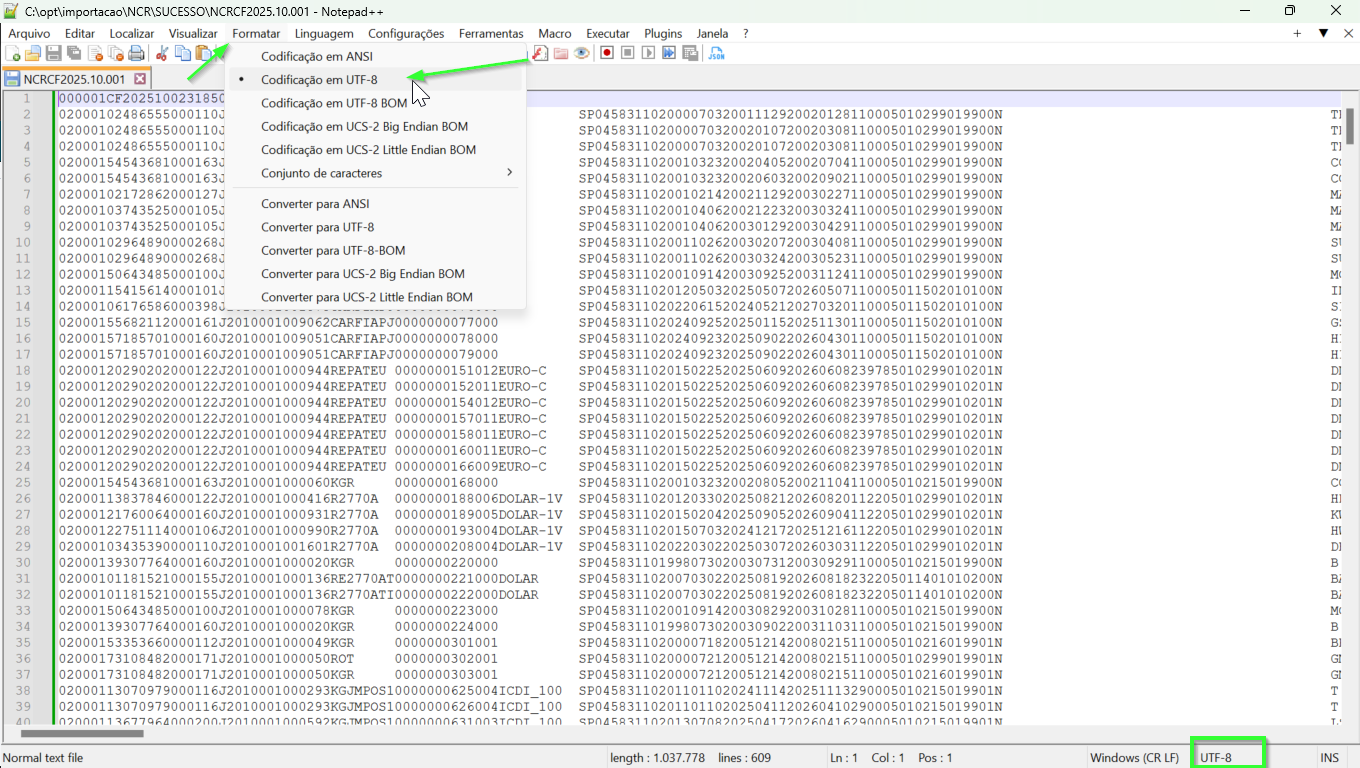Image resolution: width=1360 pixels, height=768 pixels.
Task: Click the Copy toolbar icon
Action: tap(183, 53)
